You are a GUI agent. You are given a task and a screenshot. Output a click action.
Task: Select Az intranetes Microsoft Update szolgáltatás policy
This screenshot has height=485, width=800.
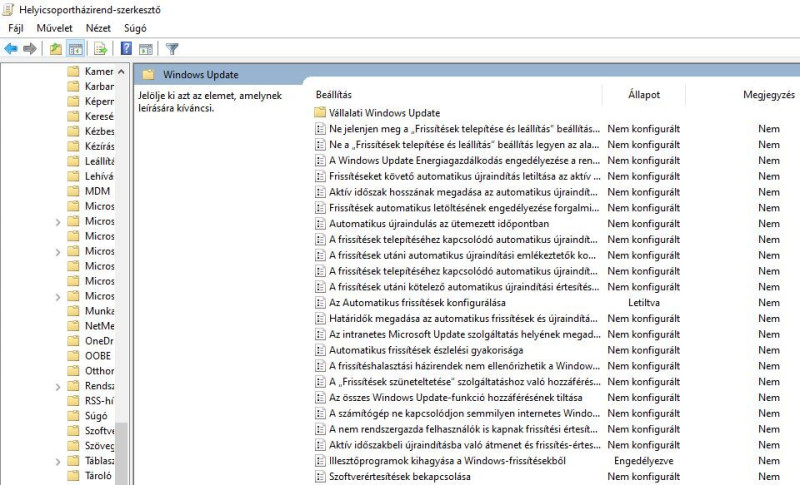[464, 334]
